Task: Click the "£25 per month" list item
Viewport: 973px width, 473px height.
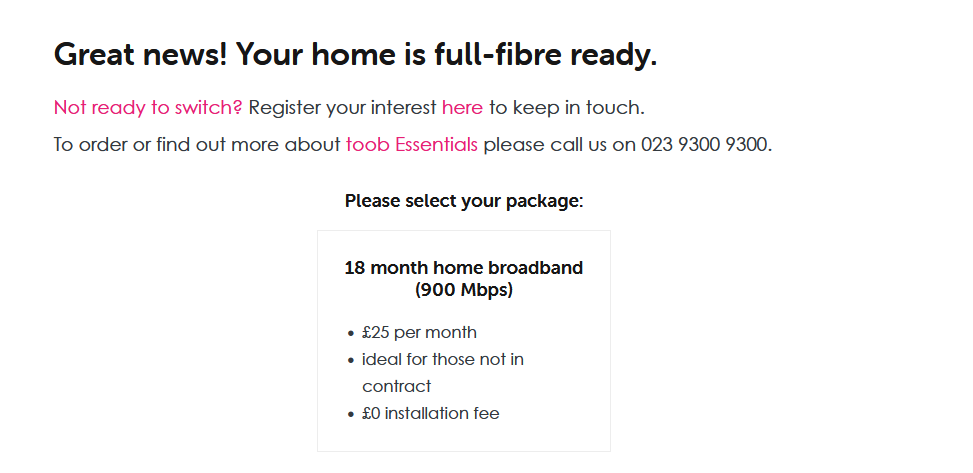Action: 419,332
